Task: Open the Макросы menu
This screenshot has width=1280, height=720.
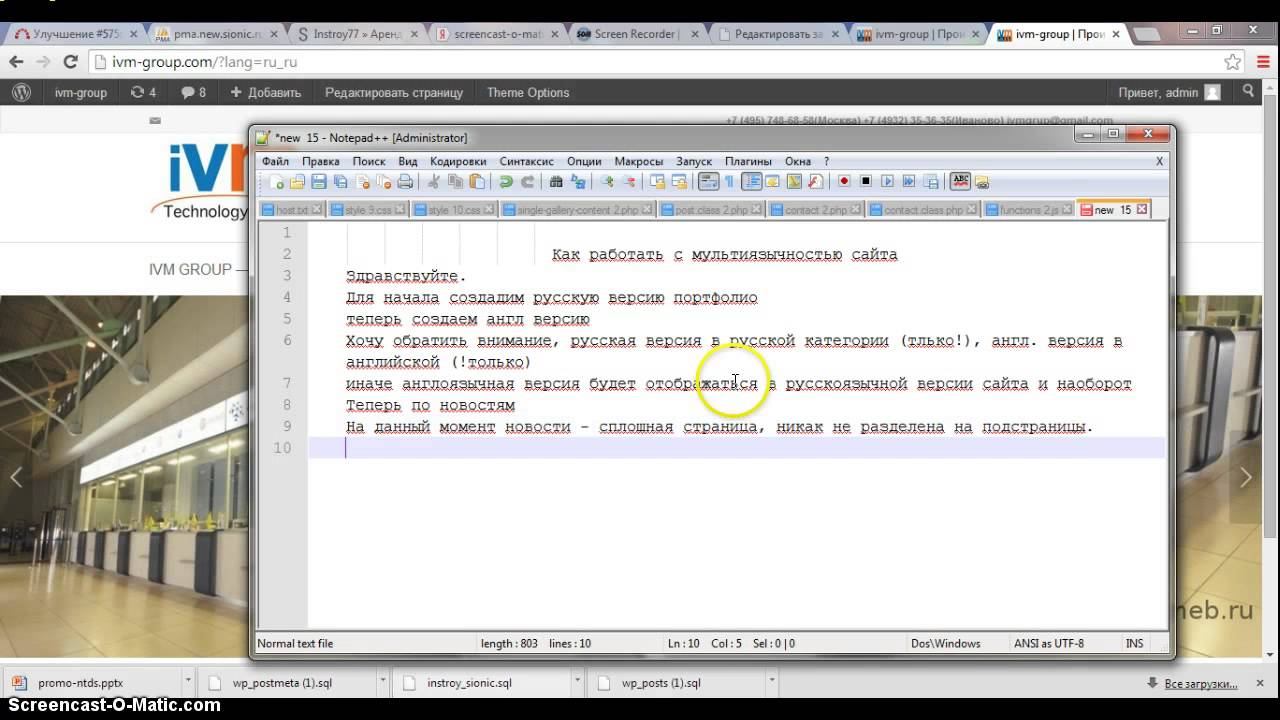Action: pyautogui.click(x=639, y=161)
